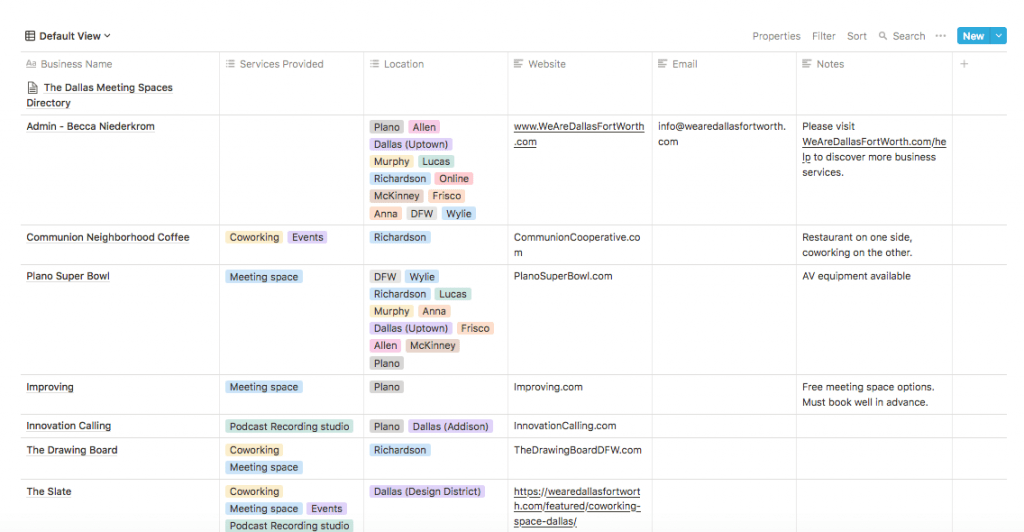Click the Dallas (Addison) location tag

[x=450, y=426]
